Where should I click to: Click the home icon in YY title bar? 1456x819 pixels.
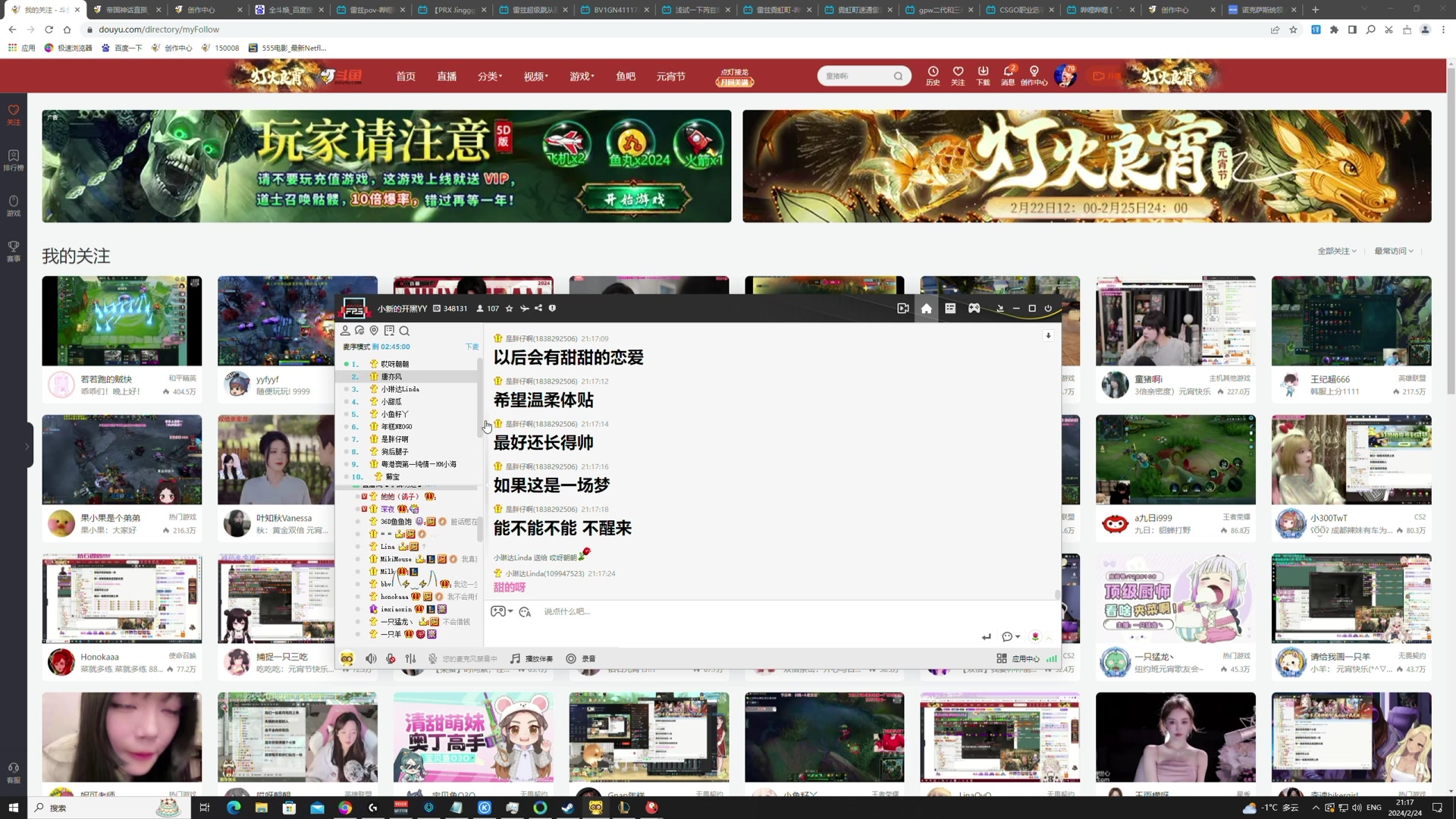click(x=926, y=309)
